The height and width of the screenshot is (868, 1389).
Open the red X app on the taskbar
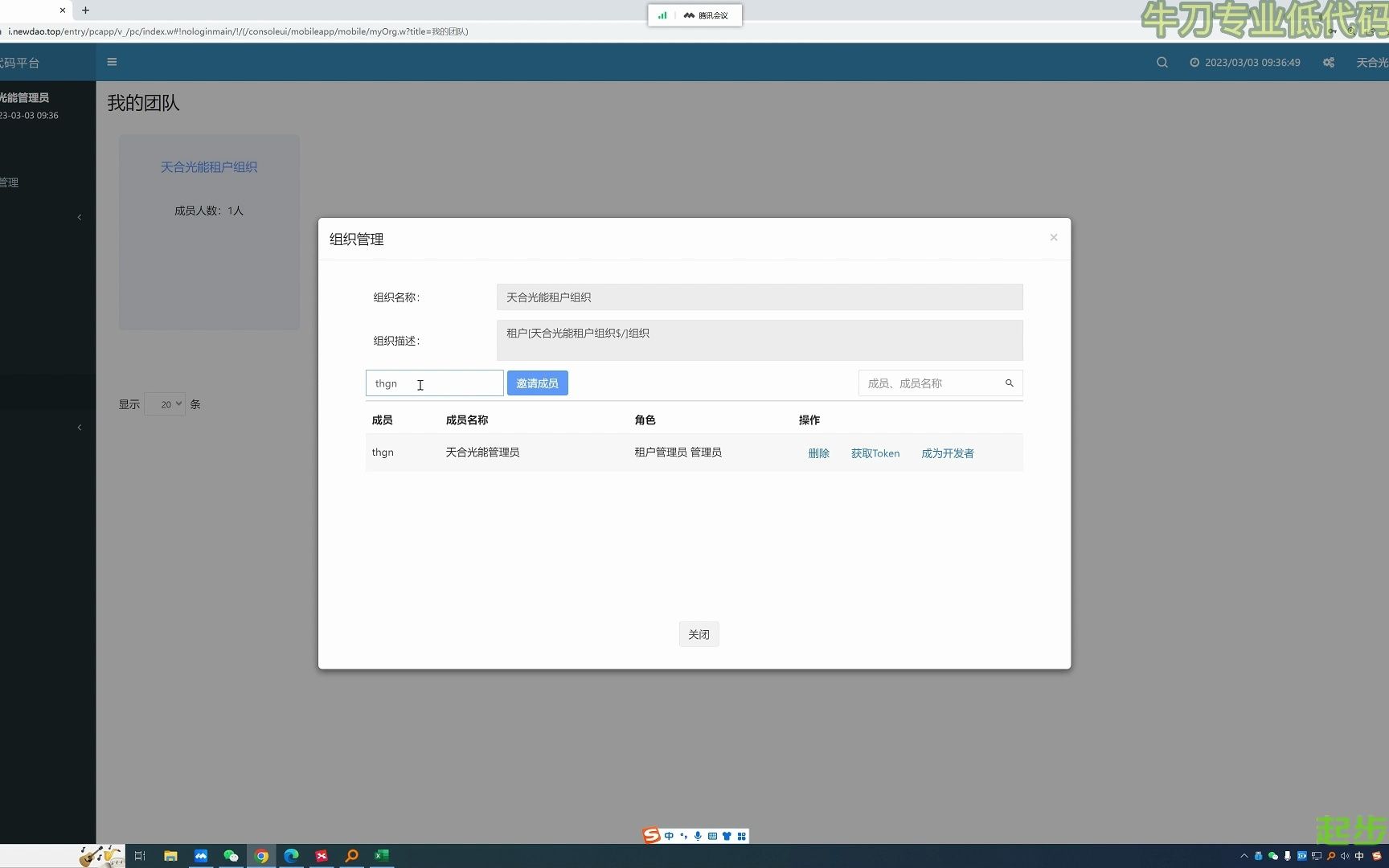(x=322, y=856)
